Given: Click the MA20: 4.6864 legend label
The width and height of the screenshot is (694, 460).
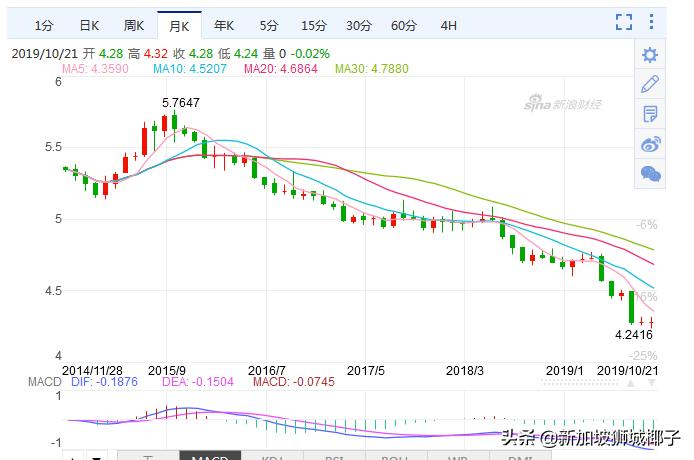Looking at the screenshot, I should (281, 69).
